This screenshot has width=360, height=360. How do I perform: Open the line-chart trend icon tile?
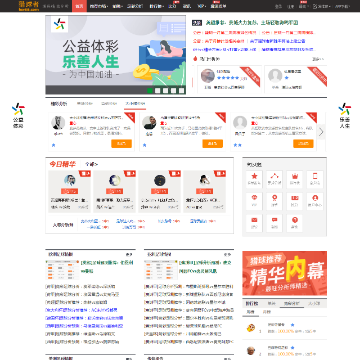tap(274, 179)
